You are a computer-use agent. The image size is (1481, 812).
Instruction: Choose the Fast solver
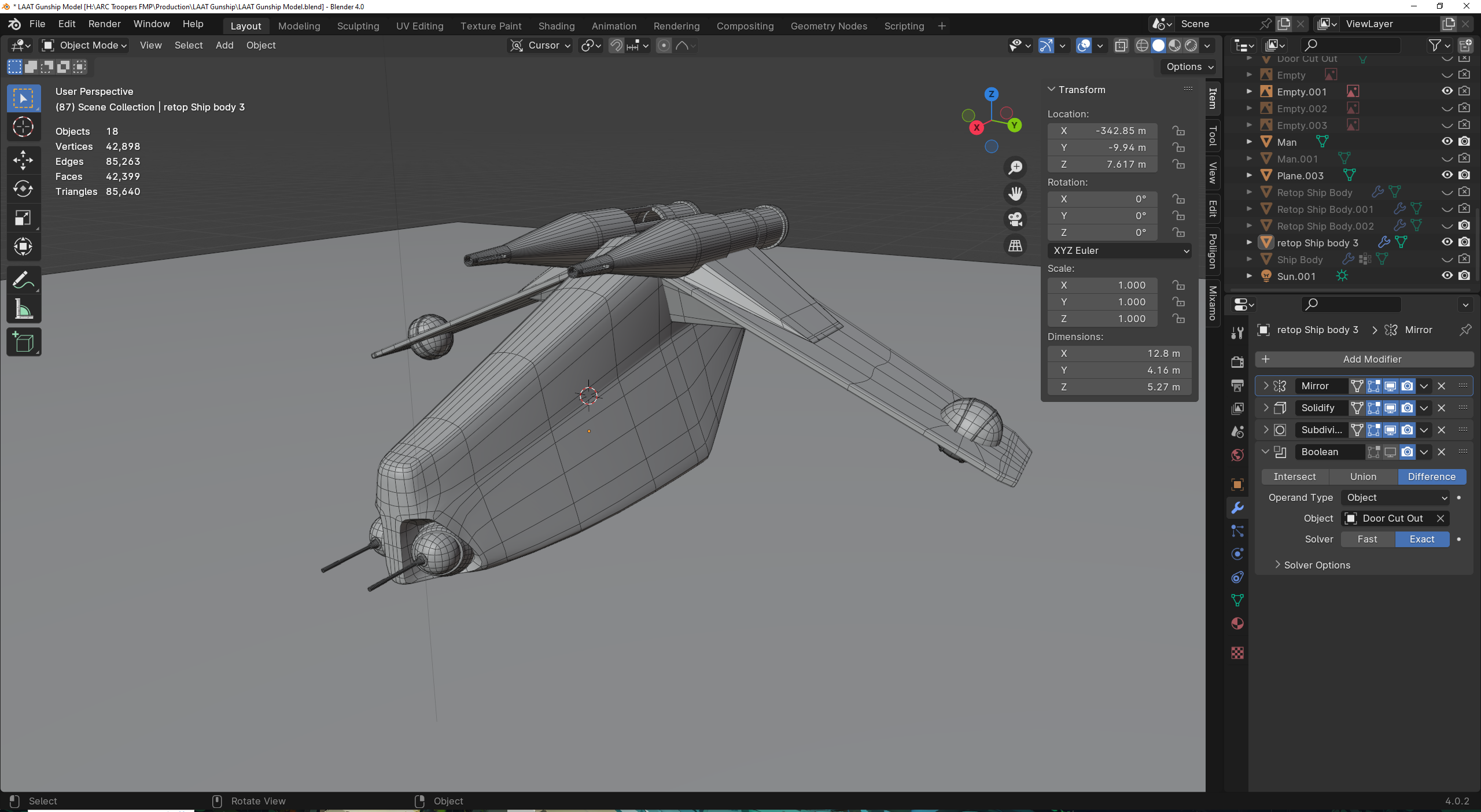click(x=1367, y=539)
